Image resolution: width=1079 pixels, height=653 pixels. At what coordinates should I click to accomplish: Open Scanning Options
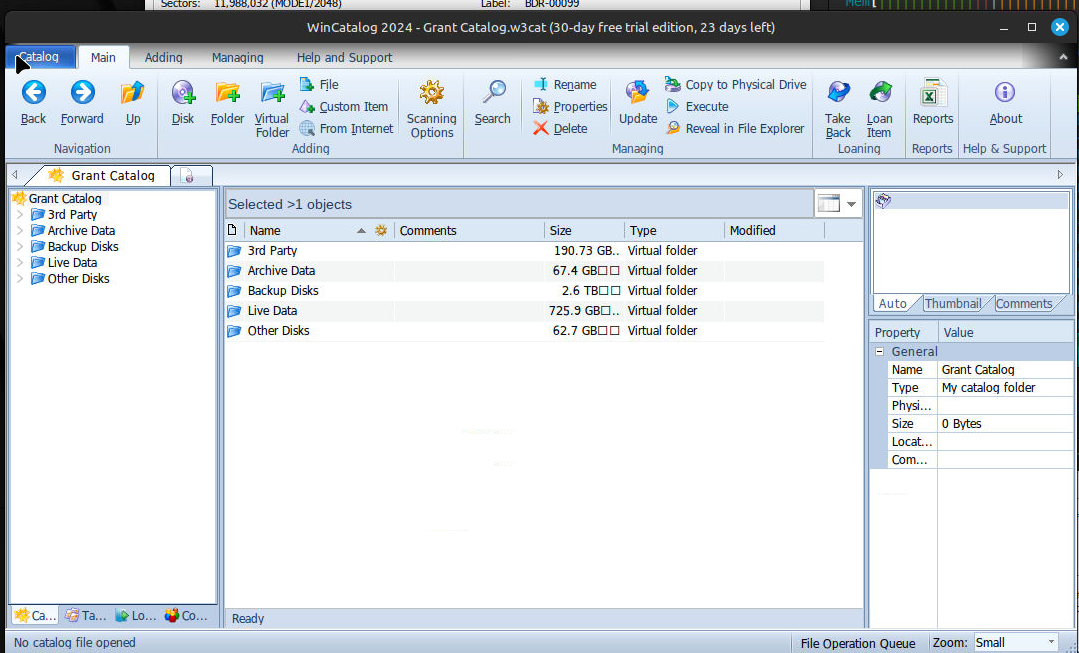431,109
